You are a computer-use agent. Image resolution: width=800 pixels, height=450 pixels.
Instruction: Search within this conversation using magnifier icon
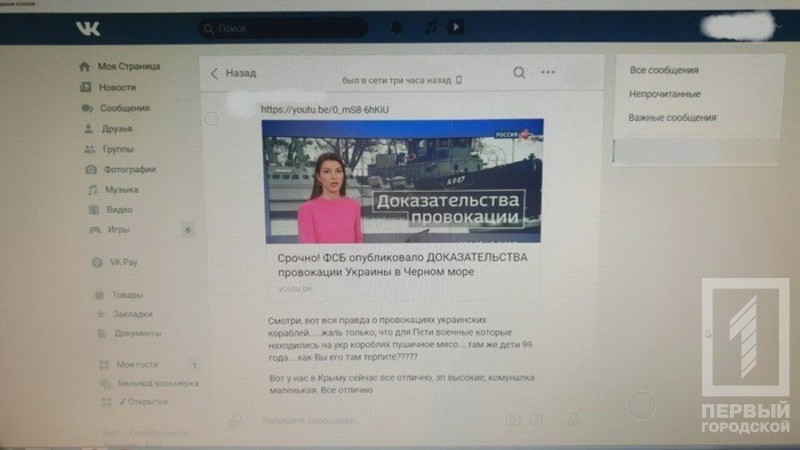pyautogui.click(x=519, y=72)
